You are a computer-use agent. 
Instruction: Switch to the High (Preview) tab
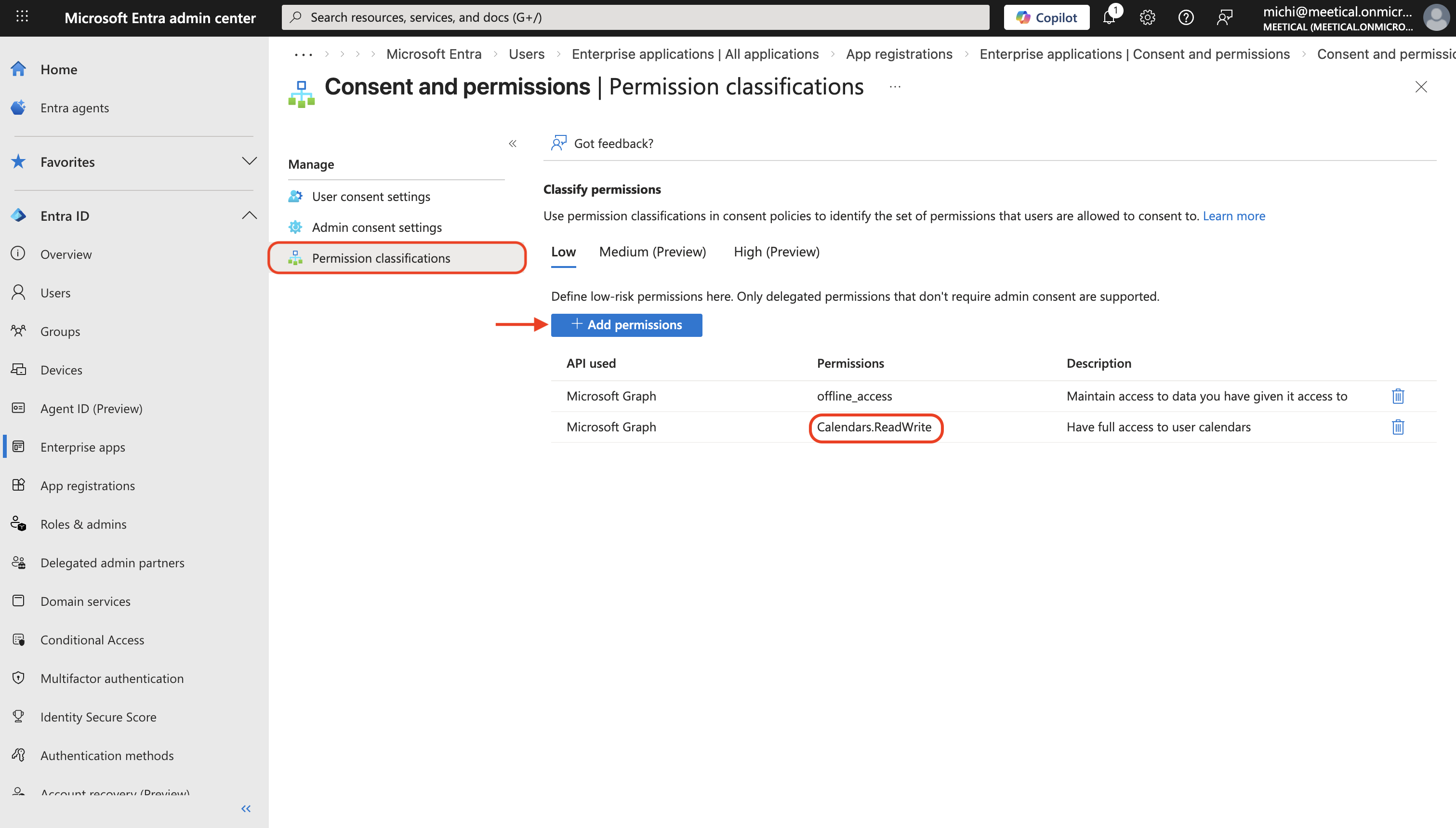(x=776, y=252)
